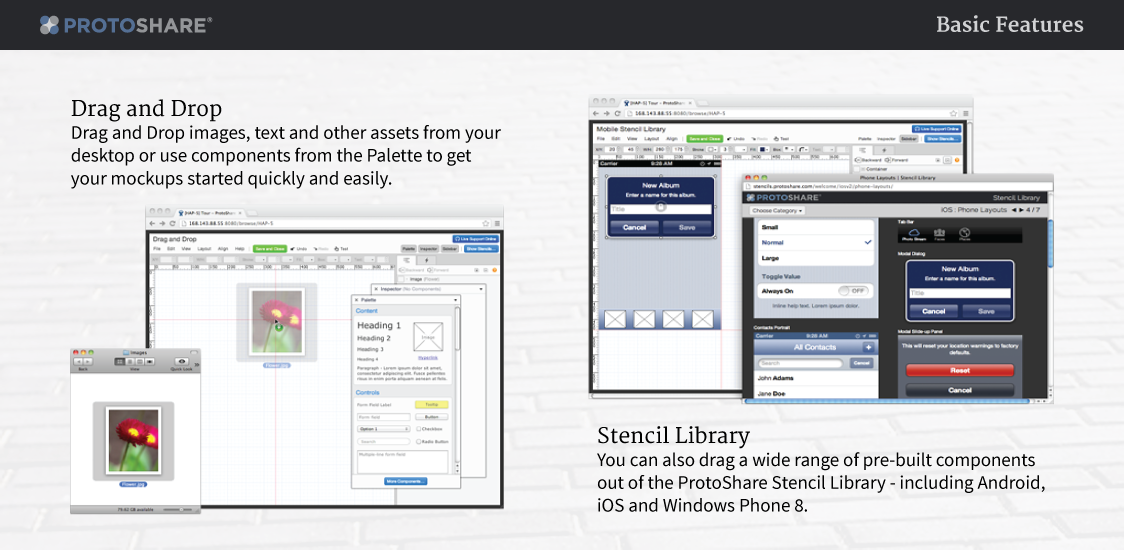Screen dimensions: 1124x550
Task: Click previous page arrow in Stencil Library
Action: 1014,210
